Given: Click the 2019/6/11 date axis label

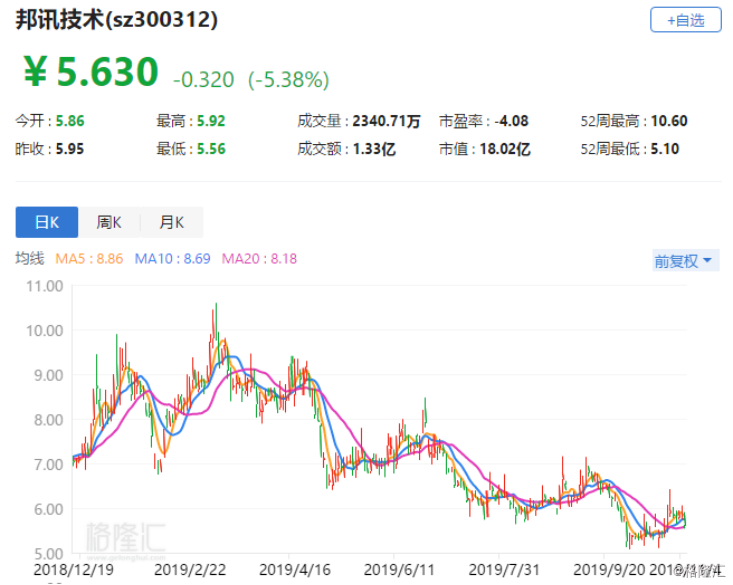Looking at the screenshot, I should [399, 570].
